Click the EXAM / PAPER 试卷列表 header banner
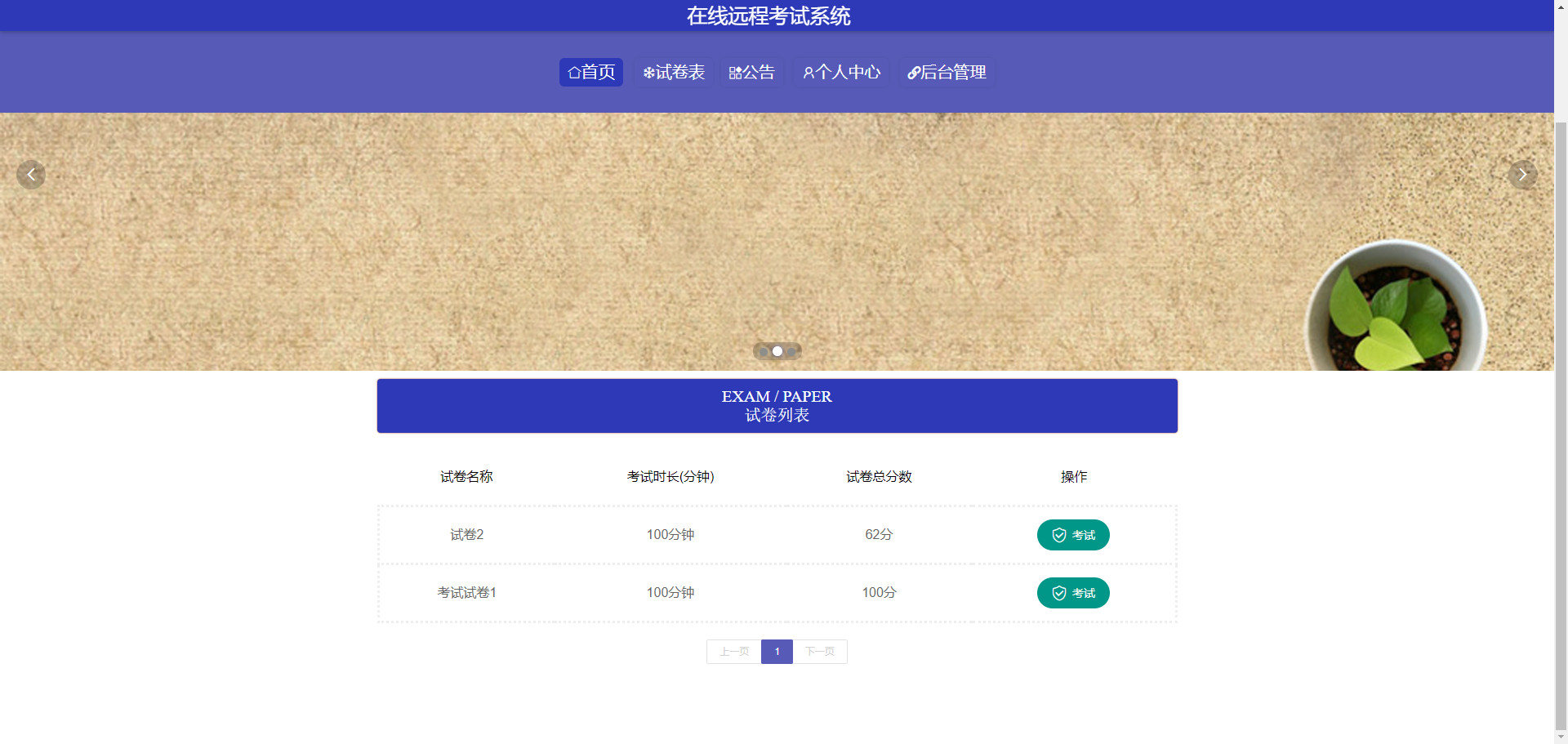 (777, 406)
